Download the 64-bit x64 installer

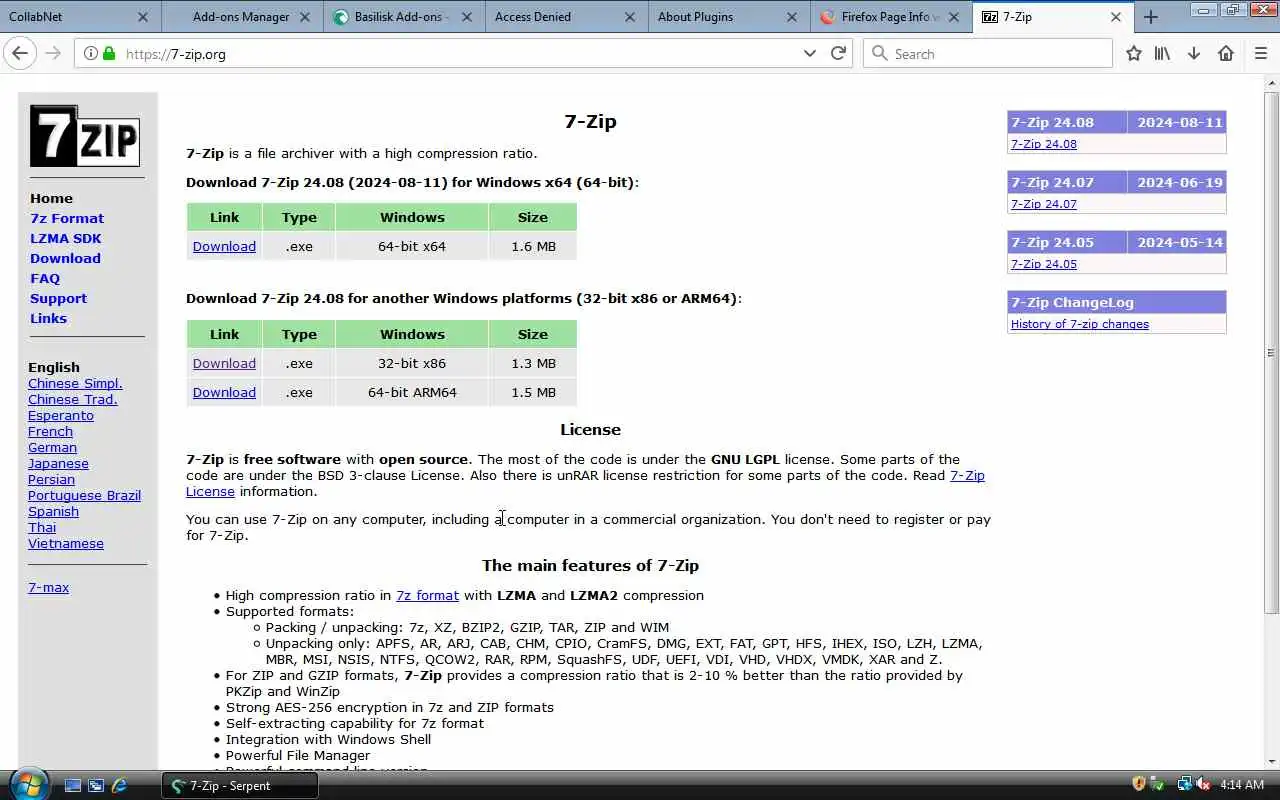pyautogui.click(x=224, y=246)
